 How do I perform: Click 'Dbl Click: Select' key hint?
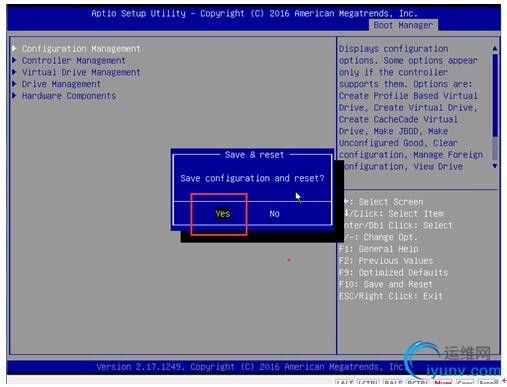coord(410,226)
